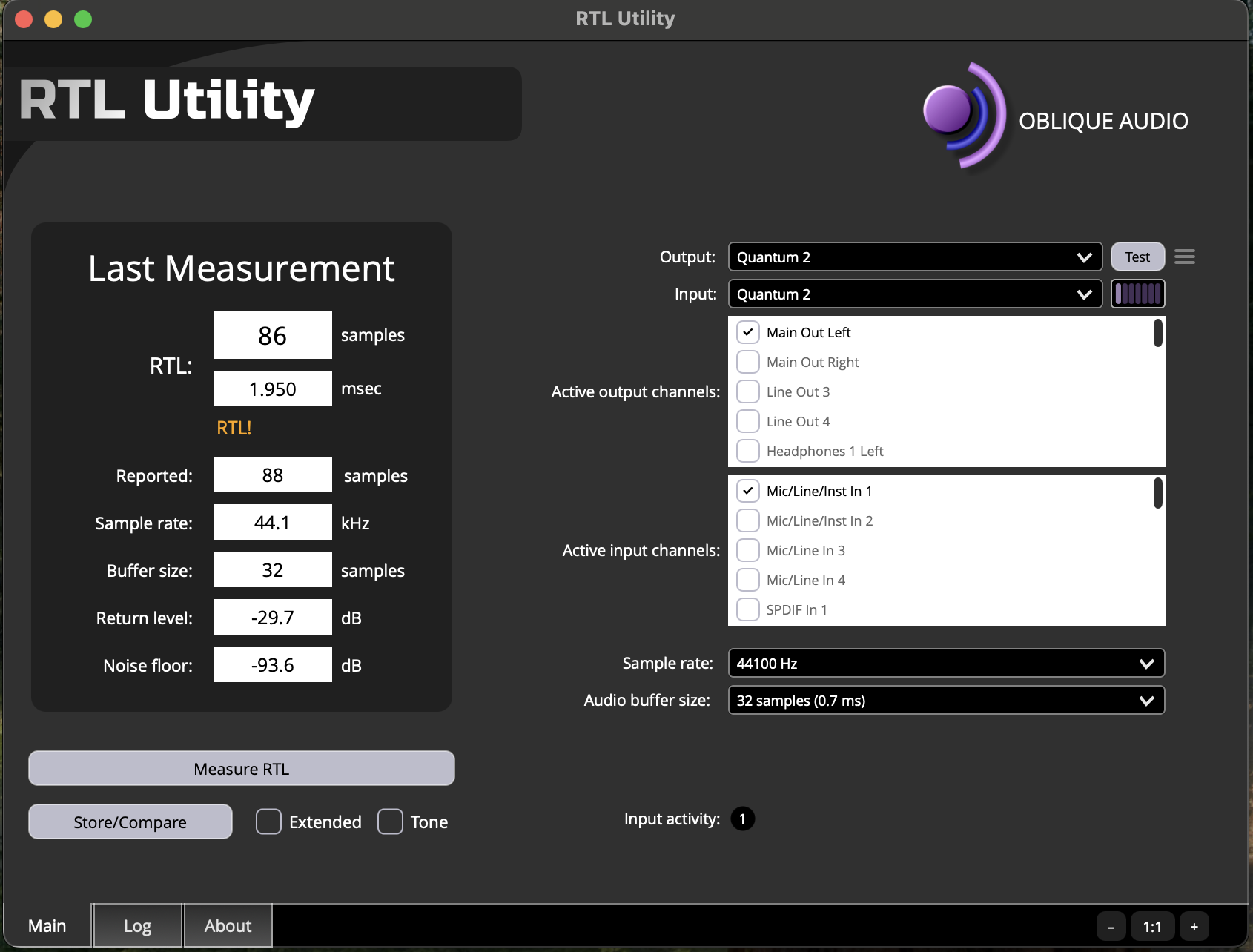Maximize the RTL Utility window
The image size is (1253, 952).
[83, 19]
